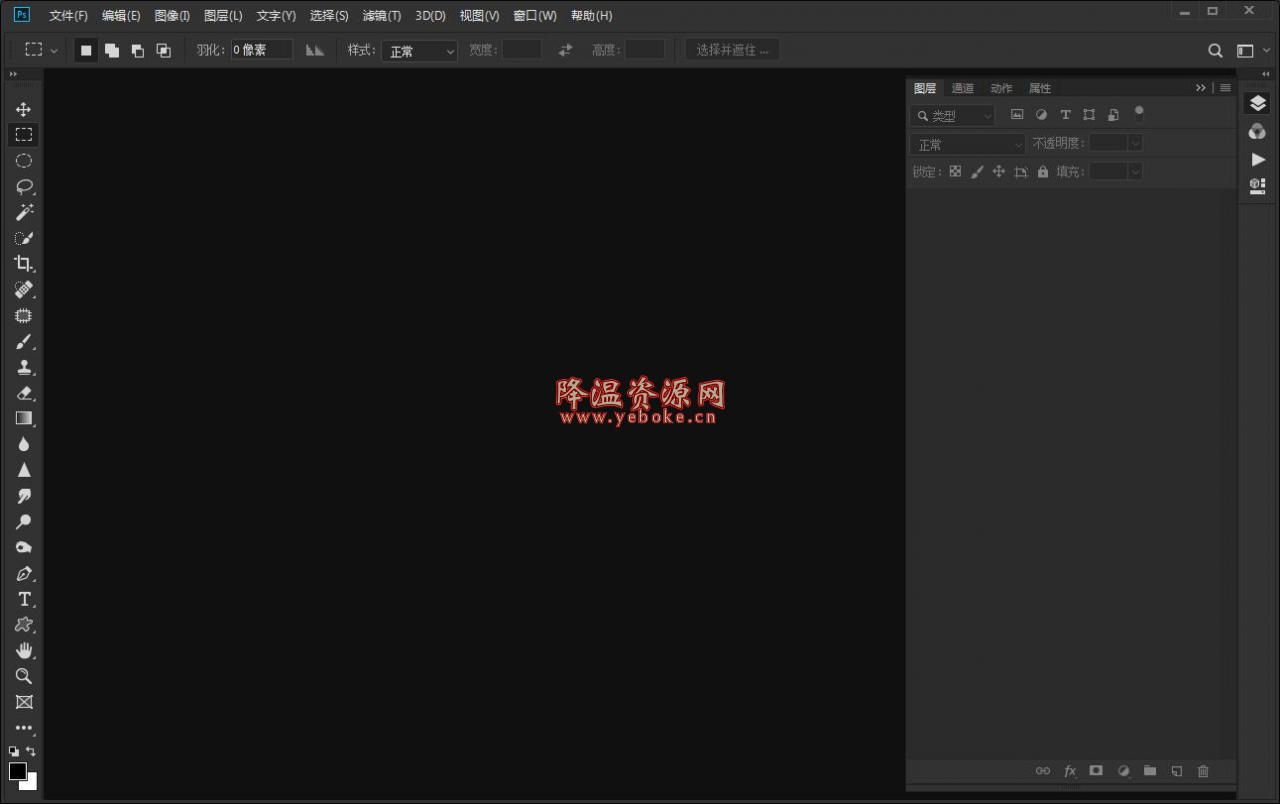Switch to the 通道 tab
The image size is (1280, 804).
click(963, 88)
